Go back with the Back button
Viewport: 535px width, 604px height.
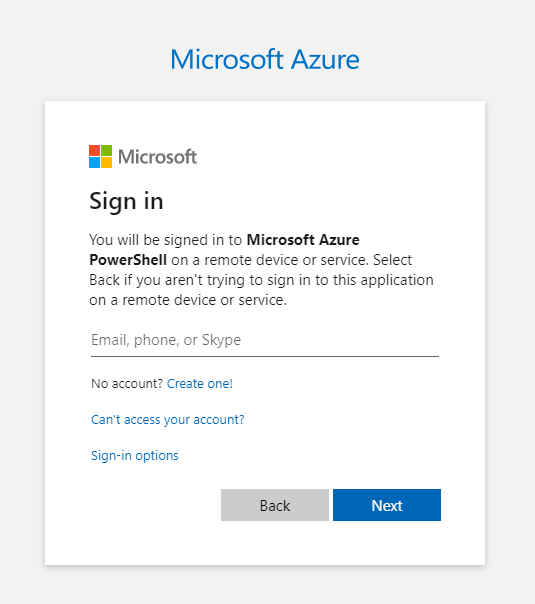click(275, 505)
